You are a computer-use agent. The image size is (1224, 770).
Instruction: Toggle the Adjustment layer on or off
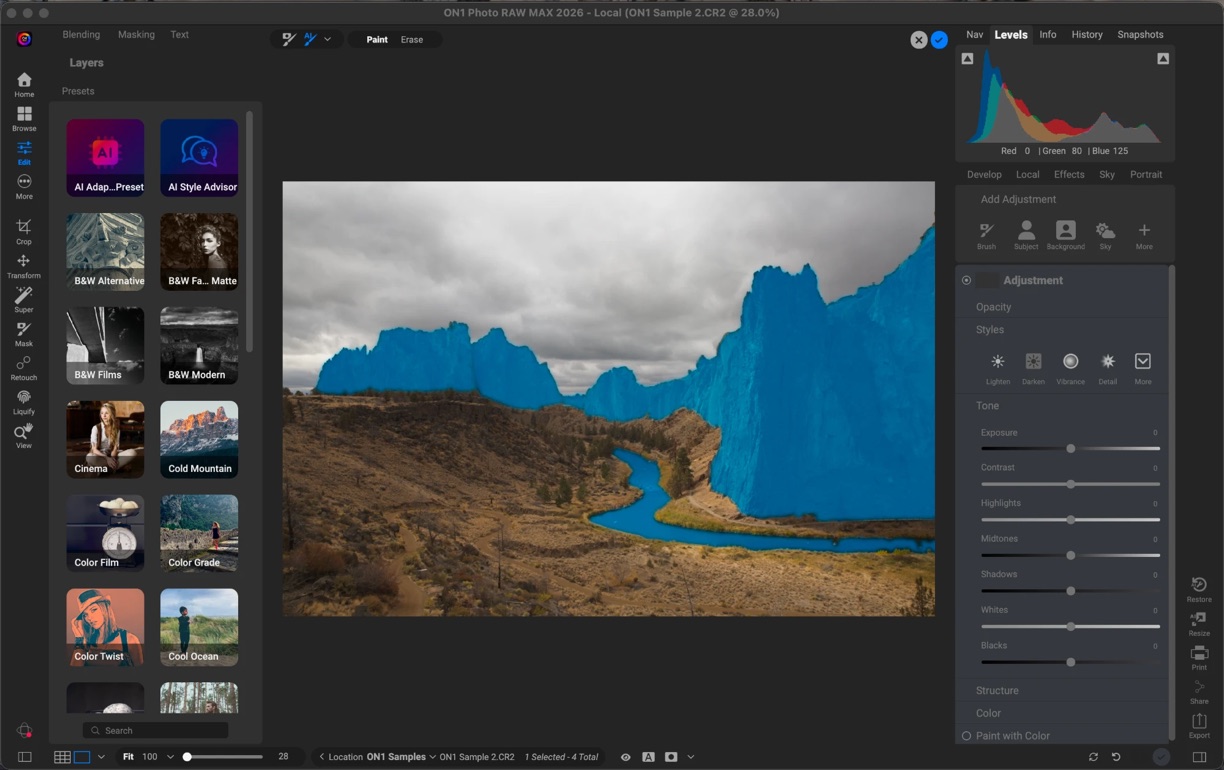tap(966, 280)
